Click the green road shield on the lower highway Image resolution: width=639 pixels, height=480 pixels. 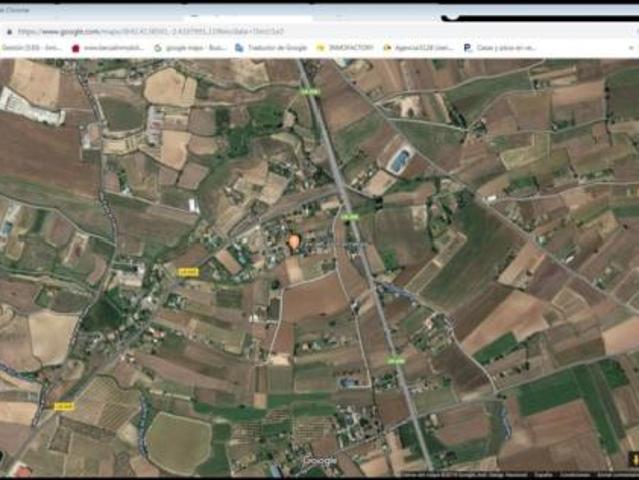click(x=396, y=361)
